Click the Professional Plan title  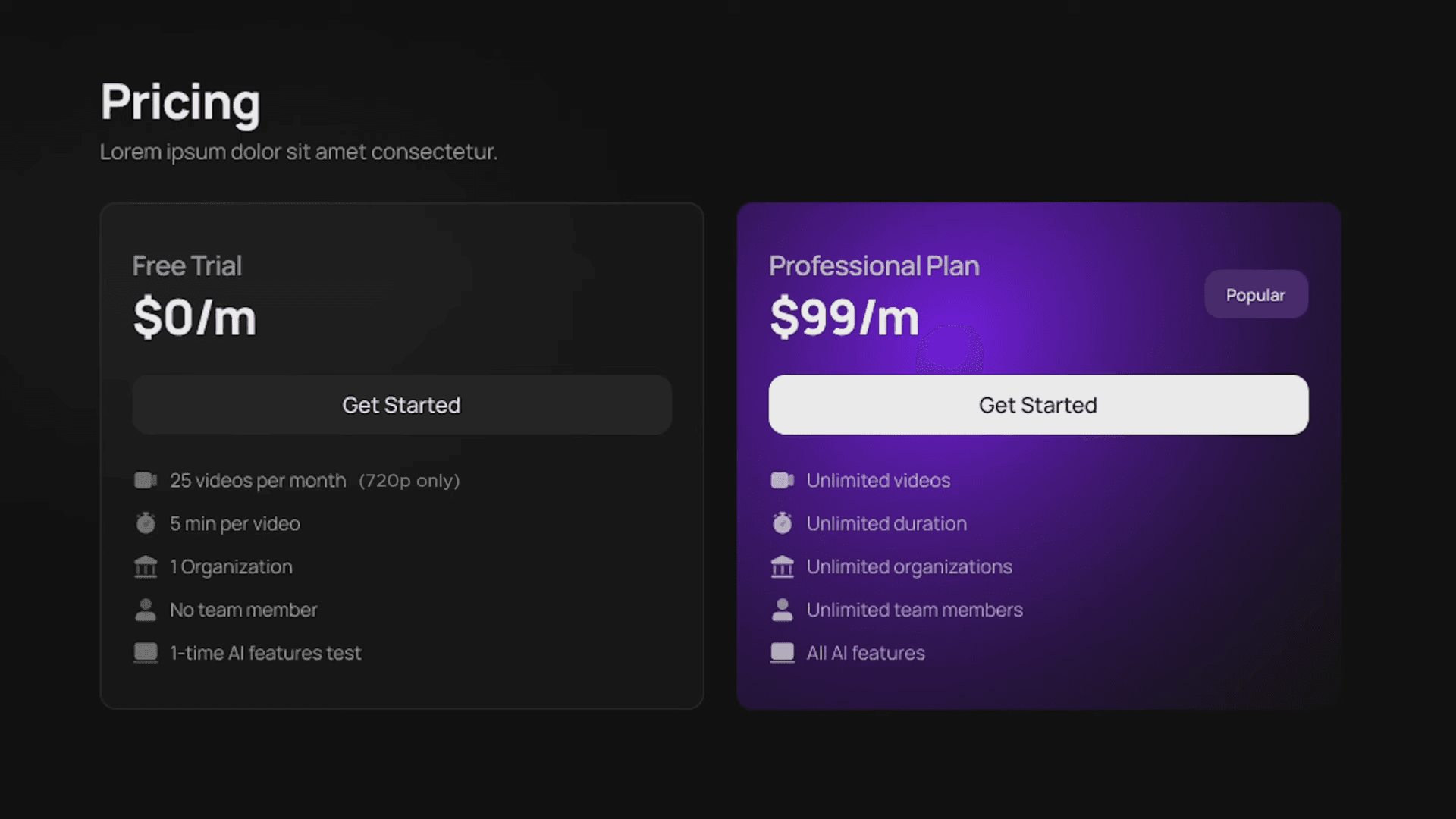tap(874, 266)
